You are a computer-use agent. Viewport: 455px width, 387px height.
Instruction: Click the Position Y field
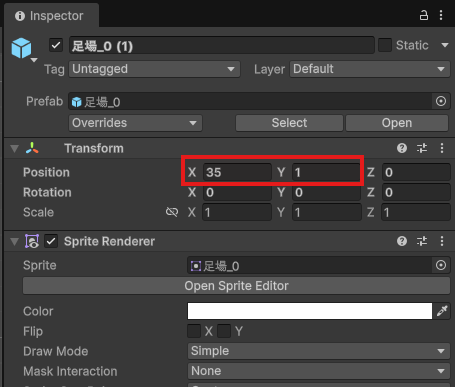pos(326,172)
